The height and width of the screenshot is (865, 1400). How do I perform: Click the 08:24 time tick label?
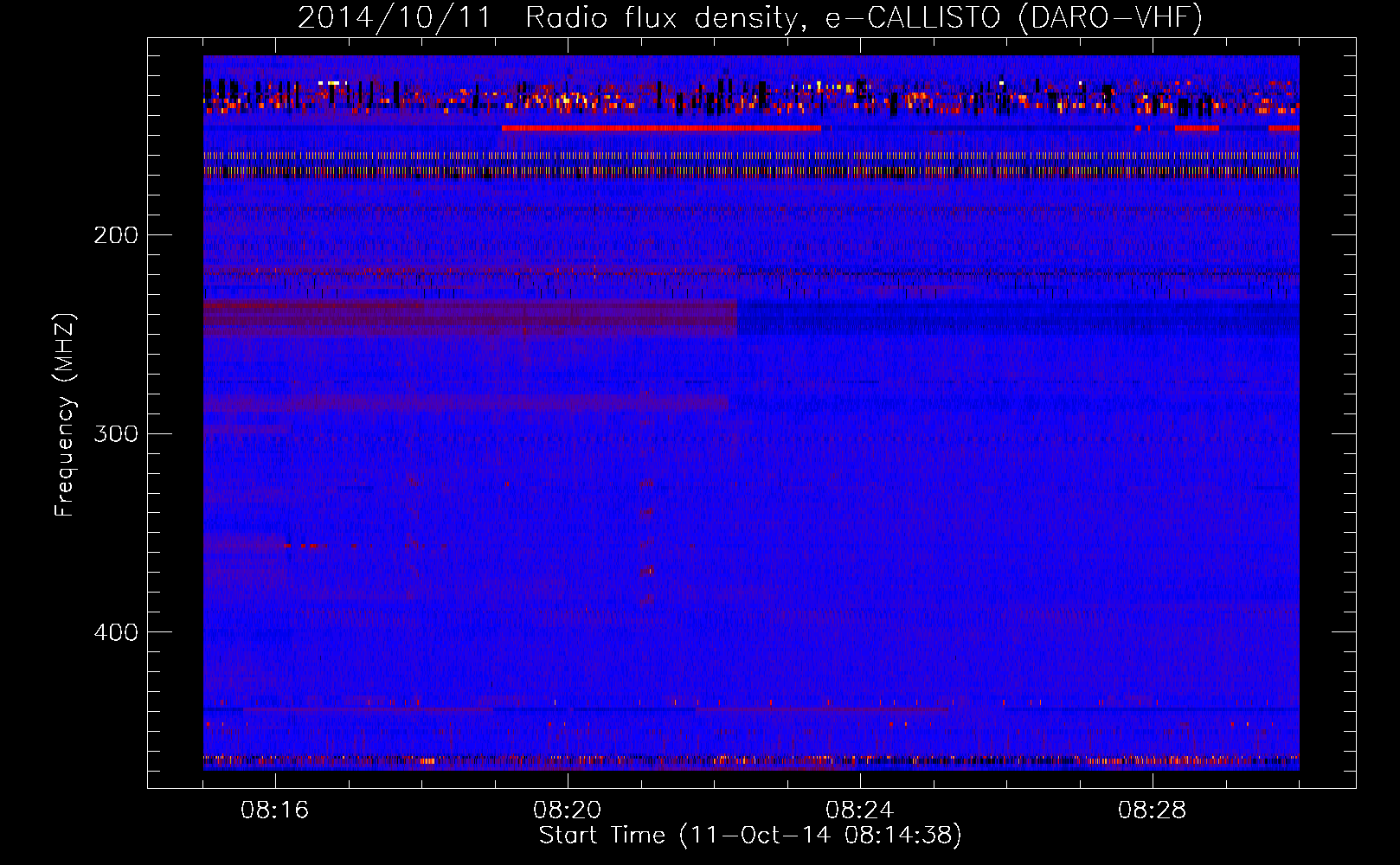click(x=859, y=811)
